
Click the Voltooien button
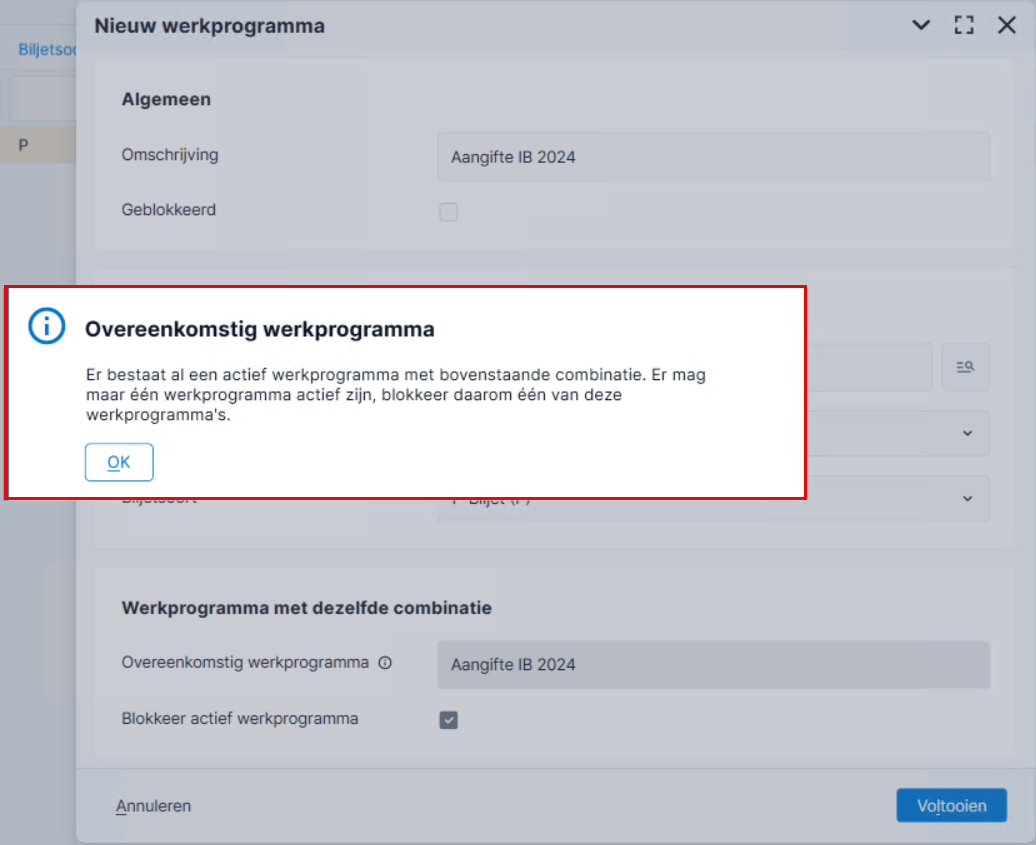point(951,805)
